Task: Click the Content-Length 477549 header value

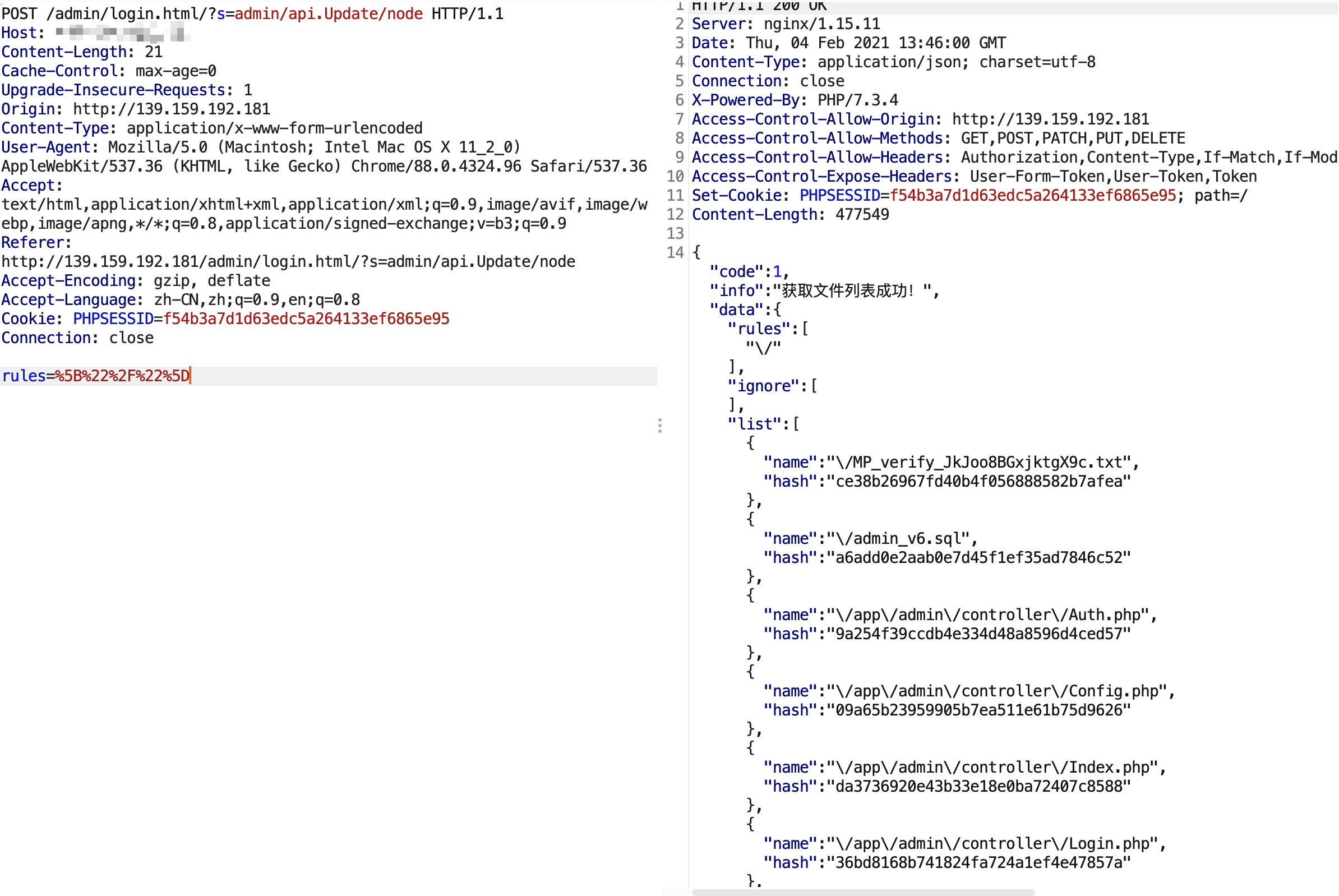Action: 863,214
